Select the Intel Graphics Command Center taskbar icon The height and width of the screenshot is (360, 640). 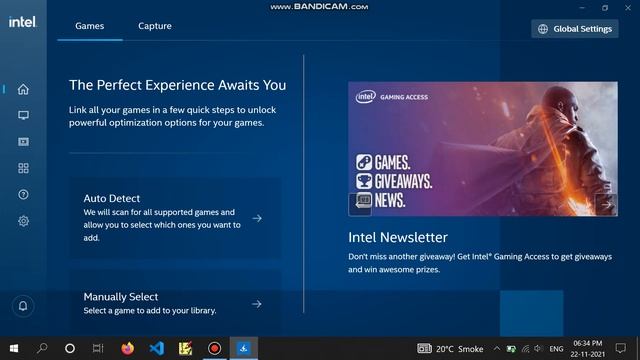(244, 349)
